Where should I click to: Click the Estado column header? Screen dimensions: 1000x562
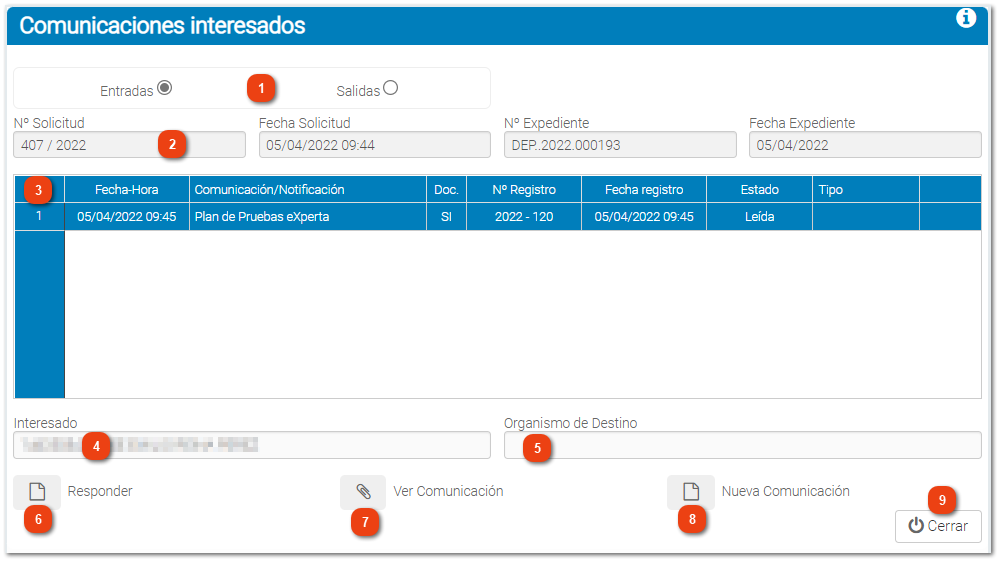coord(760,189)
